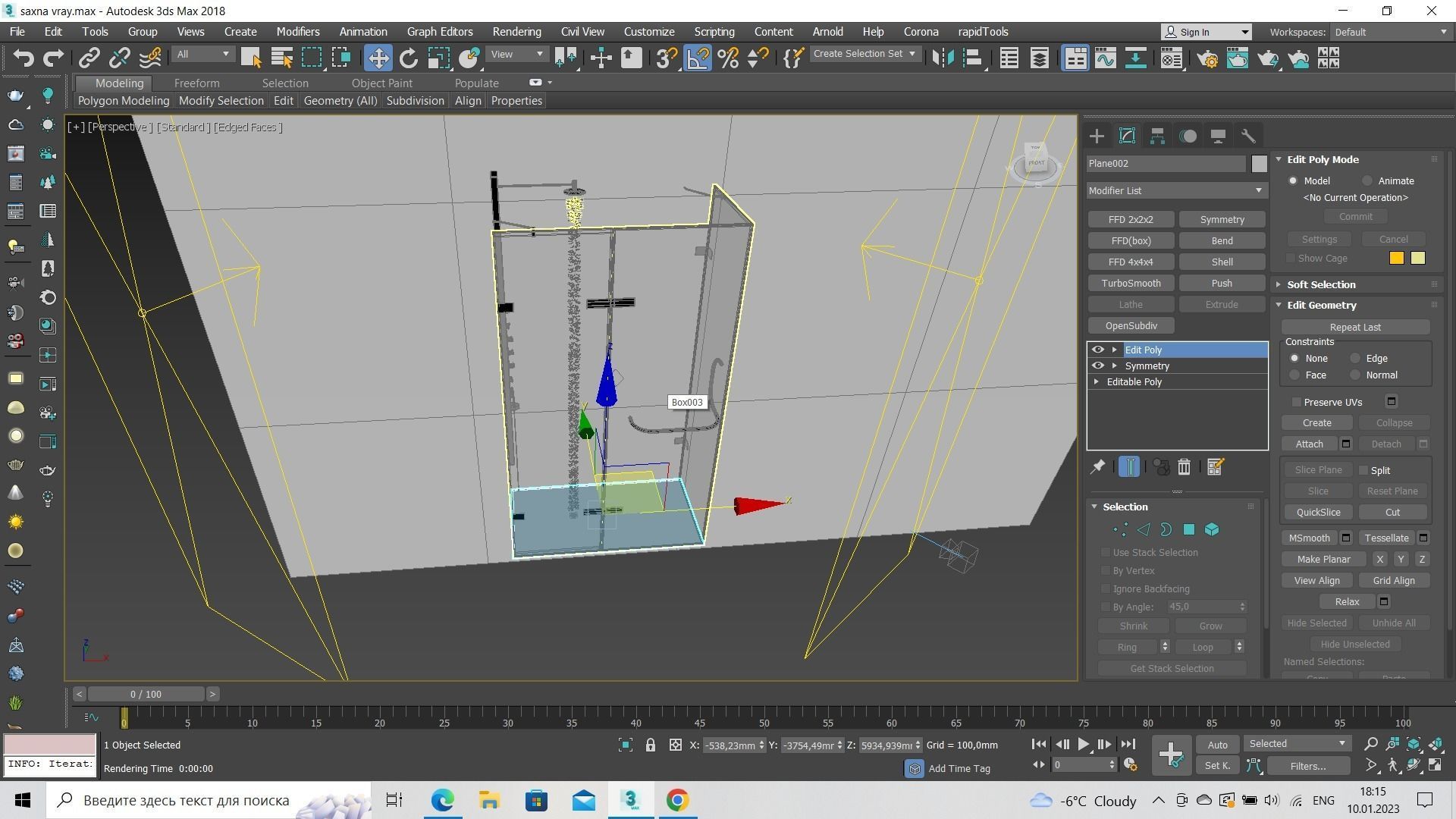Select Edge sub-object level icon
The image size is (1456, 819).
(1144, 529)
